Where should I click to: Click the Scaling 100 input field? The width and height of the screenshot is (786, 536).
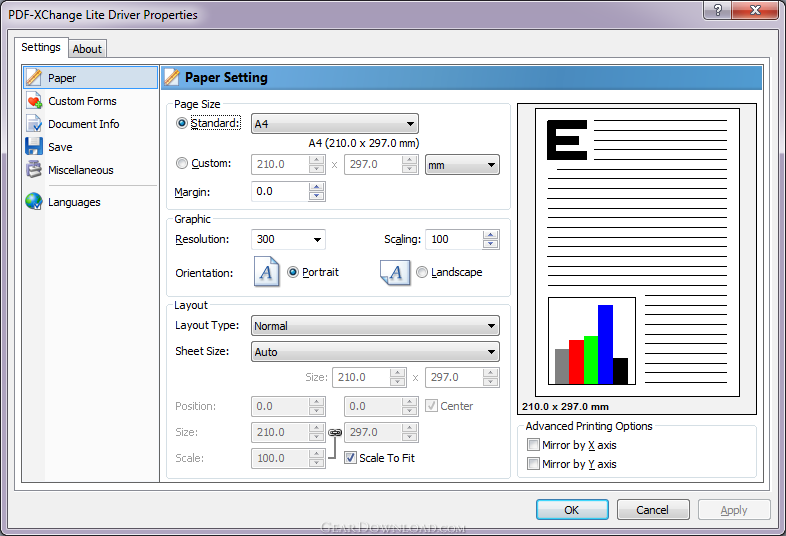[454, 239]
